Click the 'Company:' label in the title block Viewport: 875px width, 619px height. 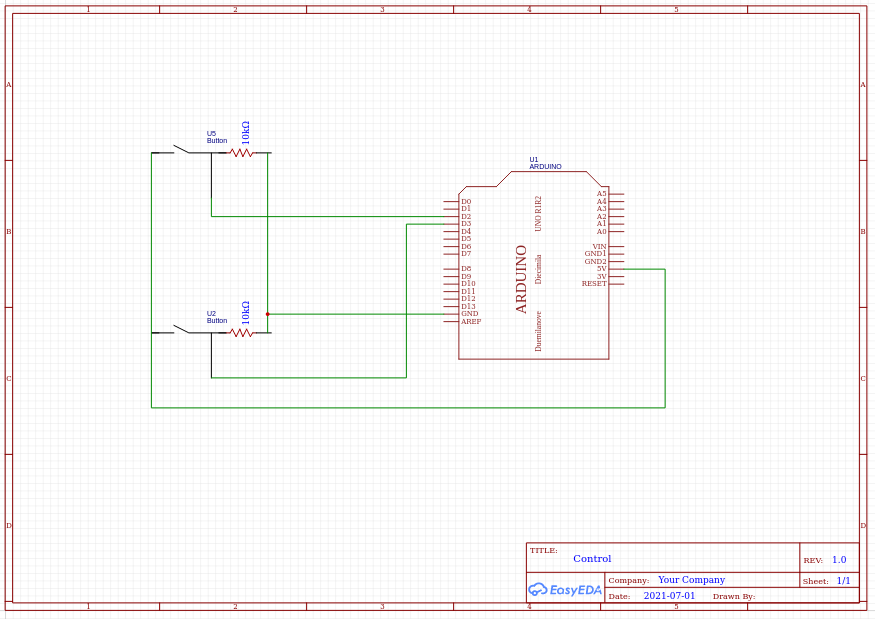click(629, 580)
